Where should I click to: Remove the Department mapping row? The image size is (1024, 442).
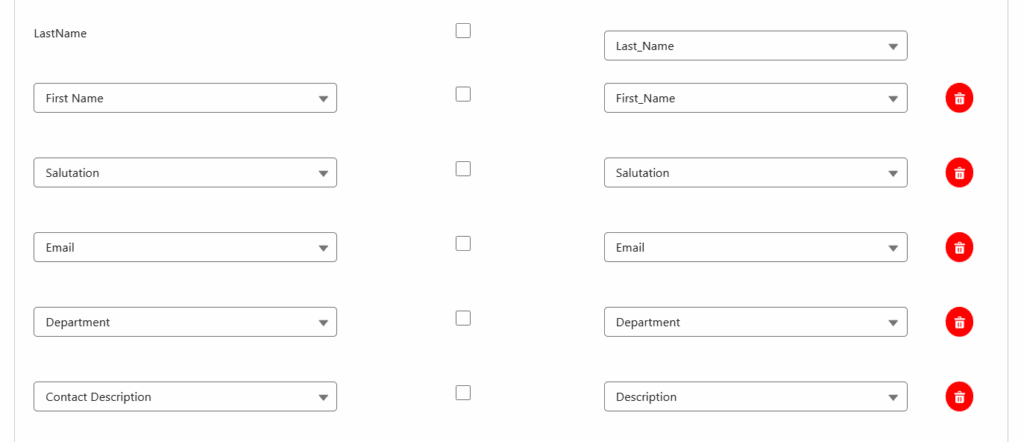(x=959, y=322)
